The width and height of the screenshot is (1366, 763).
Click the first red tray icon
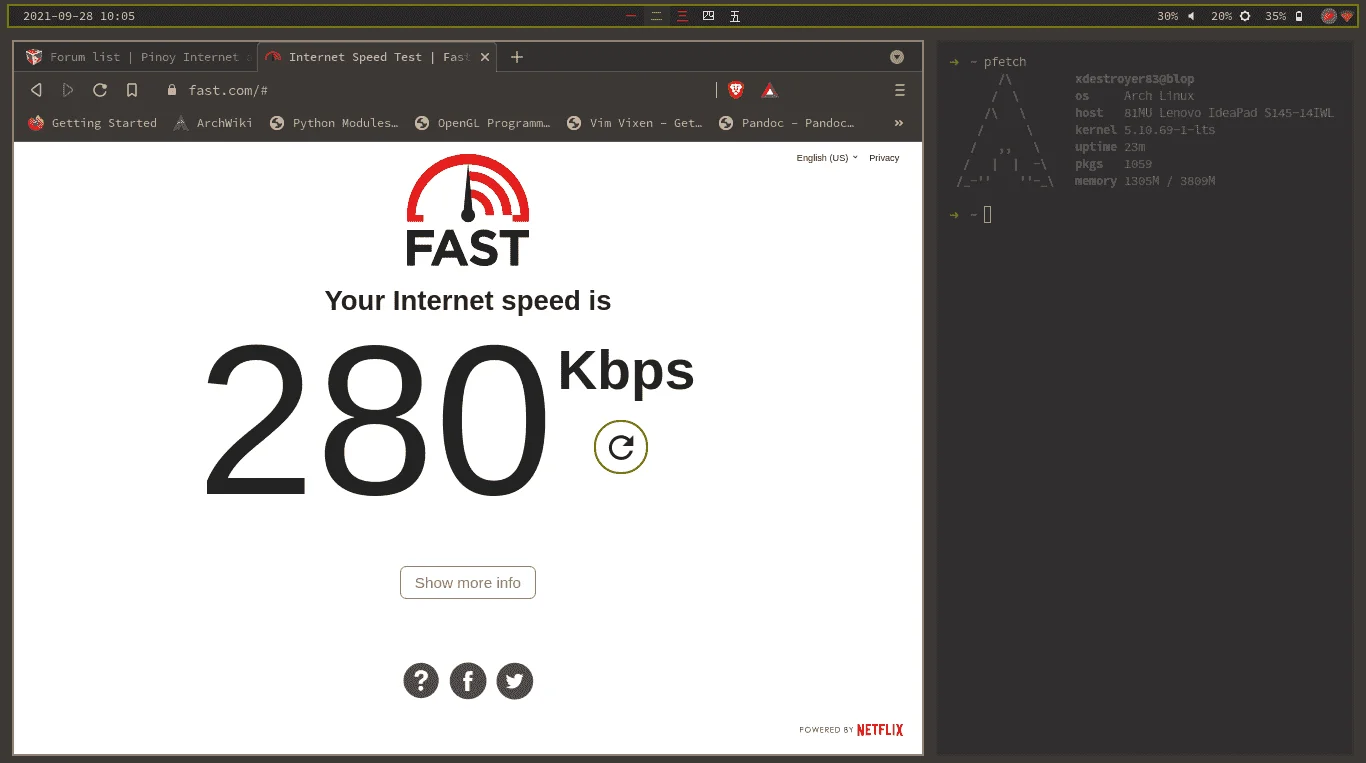tap(1328, 16)
